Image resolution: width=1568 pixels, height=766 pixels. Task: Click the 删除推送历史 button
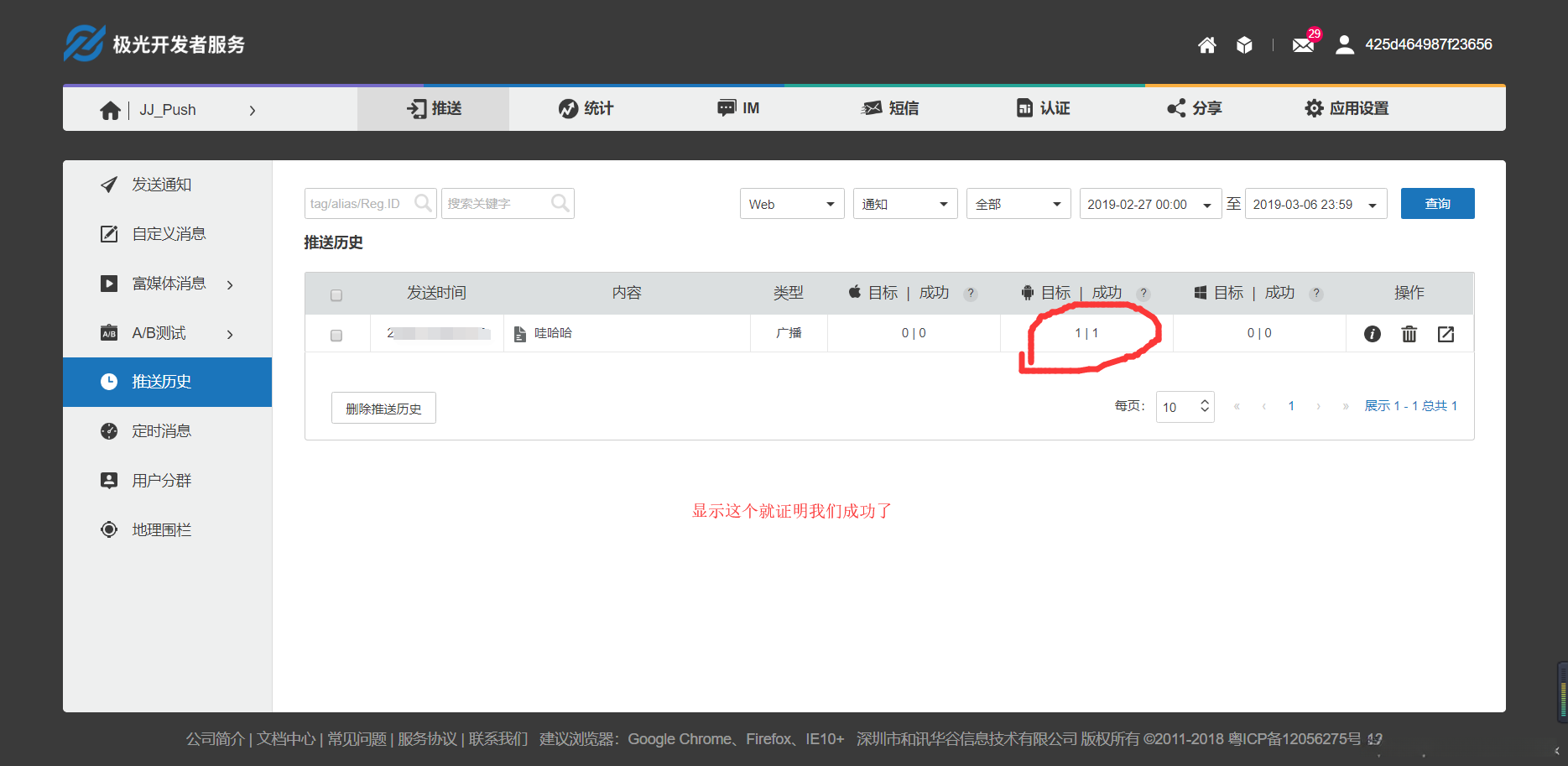click(383, 407)
